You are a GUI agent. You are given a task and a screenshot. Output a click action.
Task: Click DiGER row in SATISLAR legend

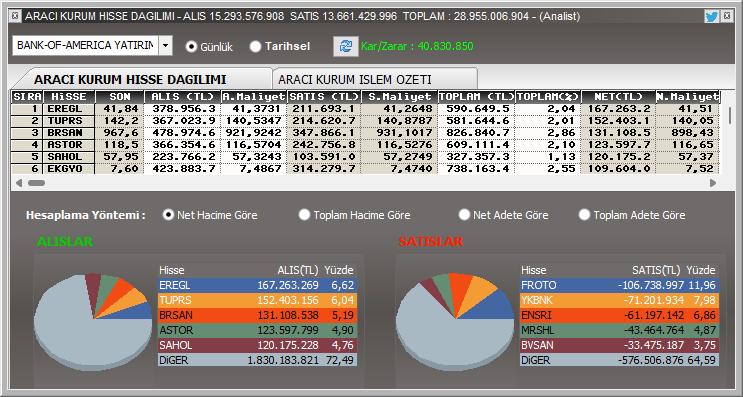click(619, 360)
